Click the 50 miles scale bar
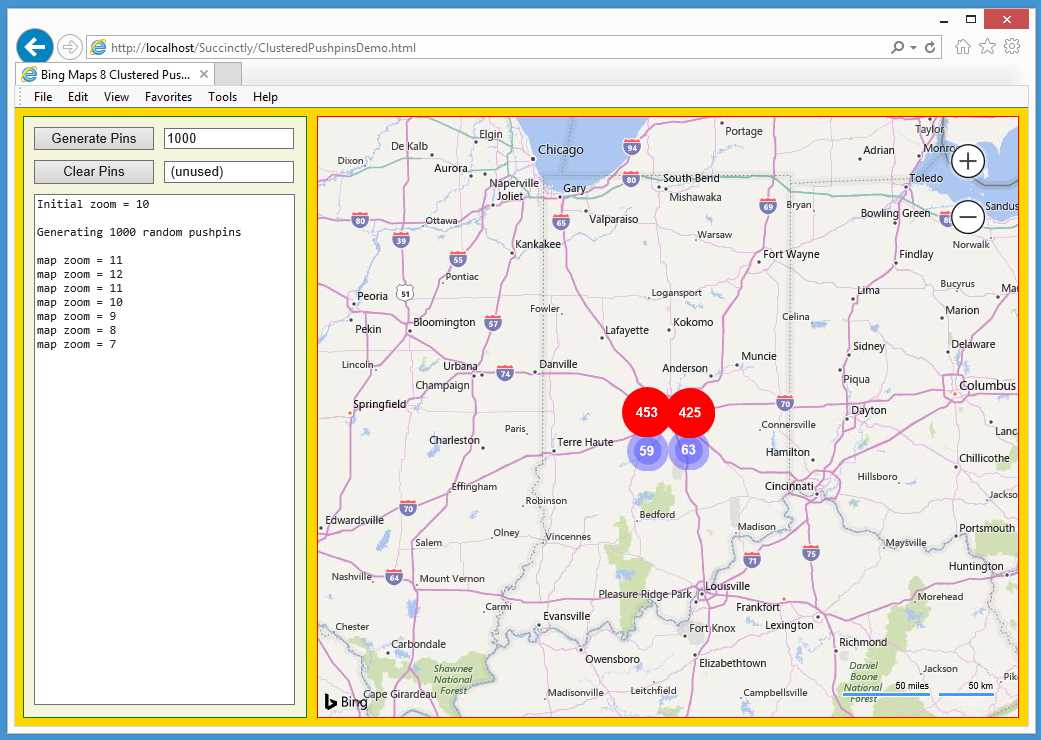 (886, 690)
